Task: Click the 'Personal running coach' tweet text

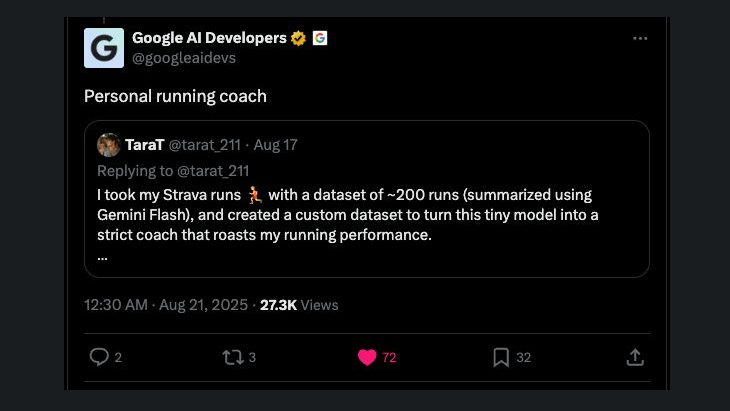Action: pyautogui.click(x=175, y=97)
